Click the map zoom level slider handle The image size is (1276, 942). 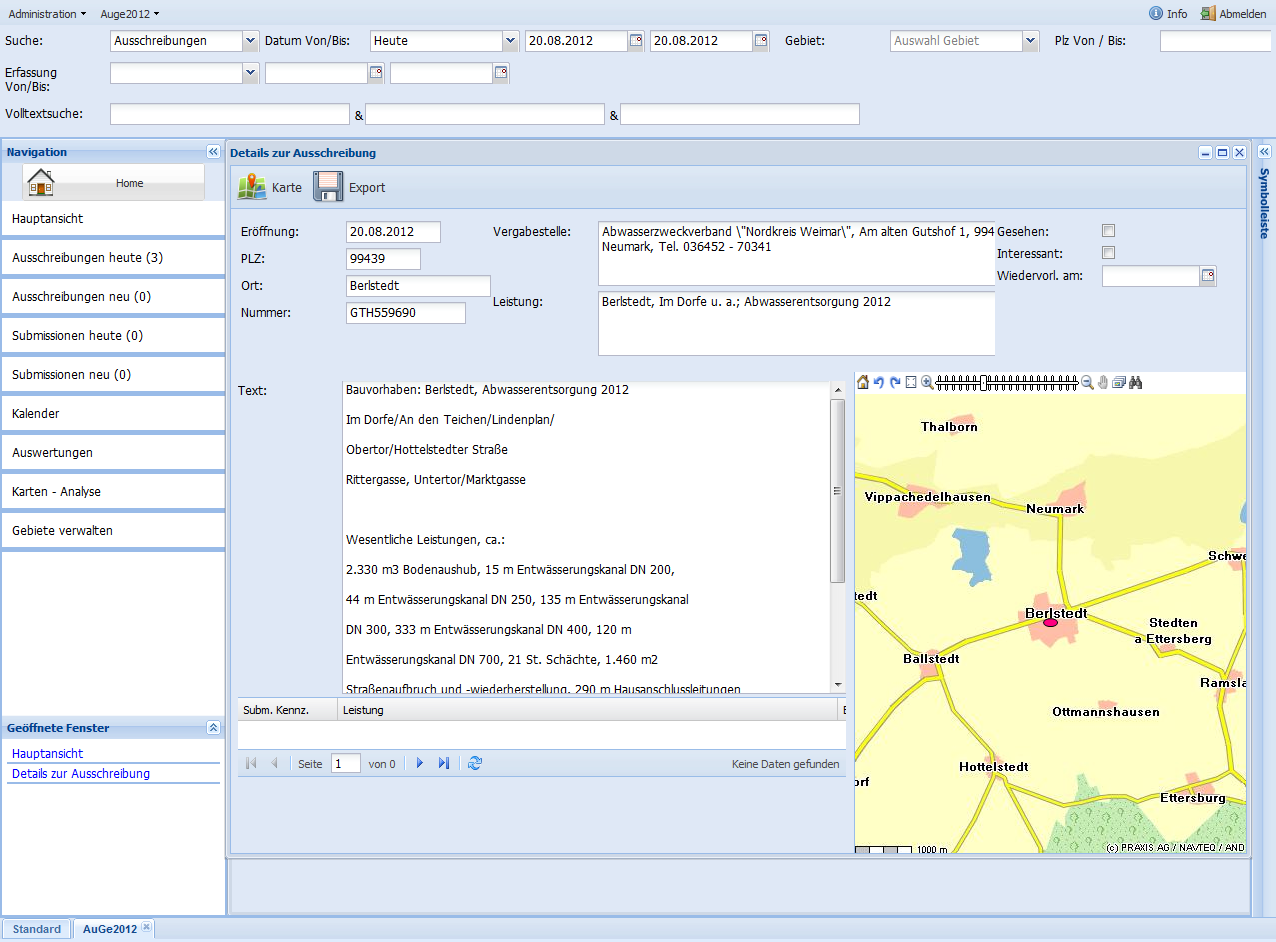(984, 383)
